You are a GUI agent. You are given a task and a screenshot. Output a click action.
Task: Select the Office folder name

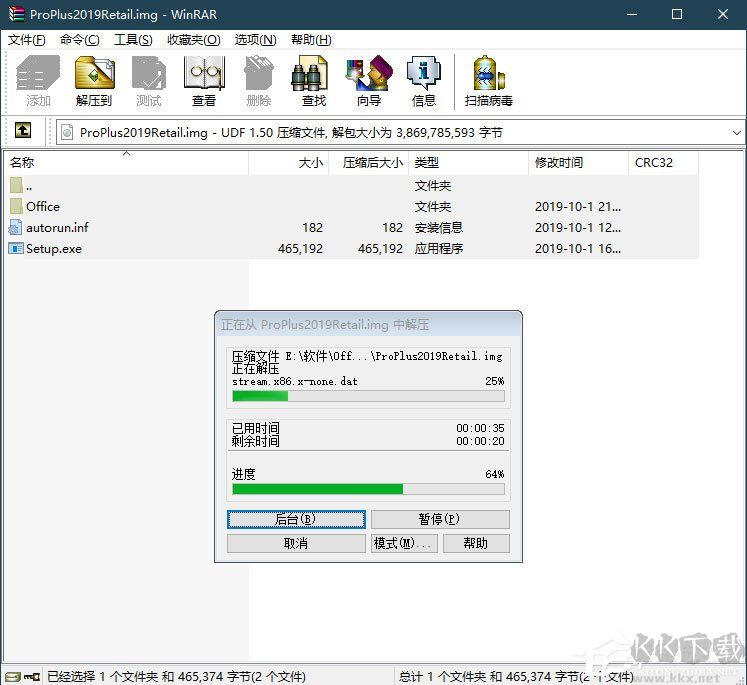(x=43, y=207)
